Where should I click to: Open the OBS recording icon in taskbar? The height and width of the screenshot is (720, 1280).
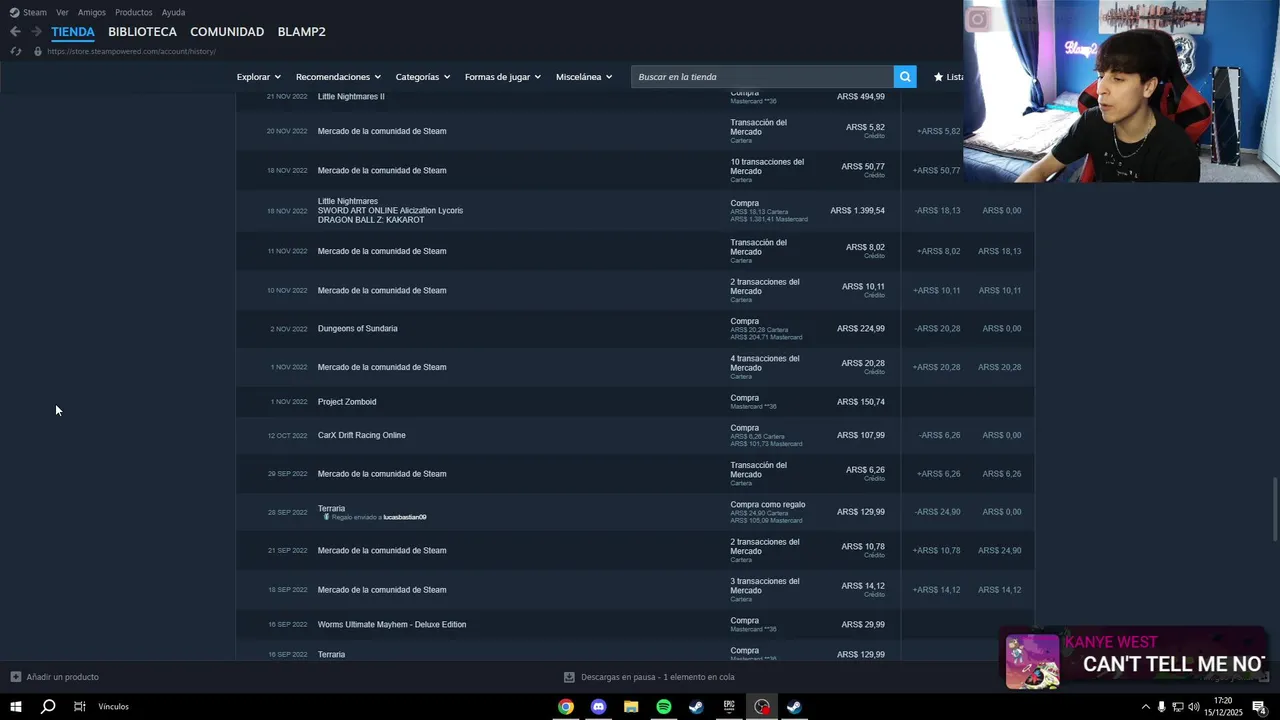click(x=762, y=707)
